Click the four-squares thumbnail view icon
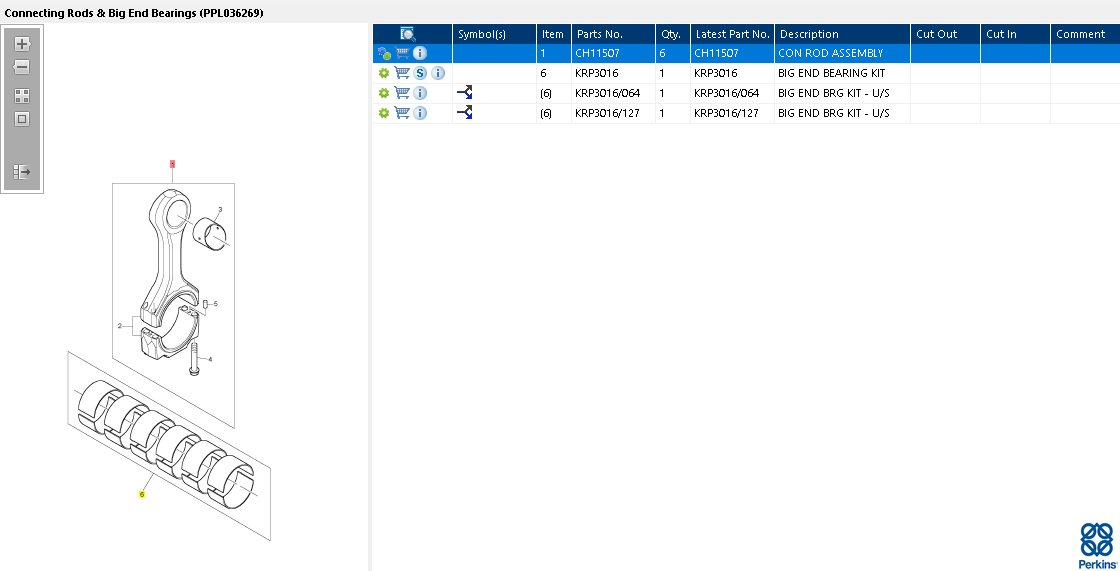Viewport: 1120px width, 571px height. (22, 96)
